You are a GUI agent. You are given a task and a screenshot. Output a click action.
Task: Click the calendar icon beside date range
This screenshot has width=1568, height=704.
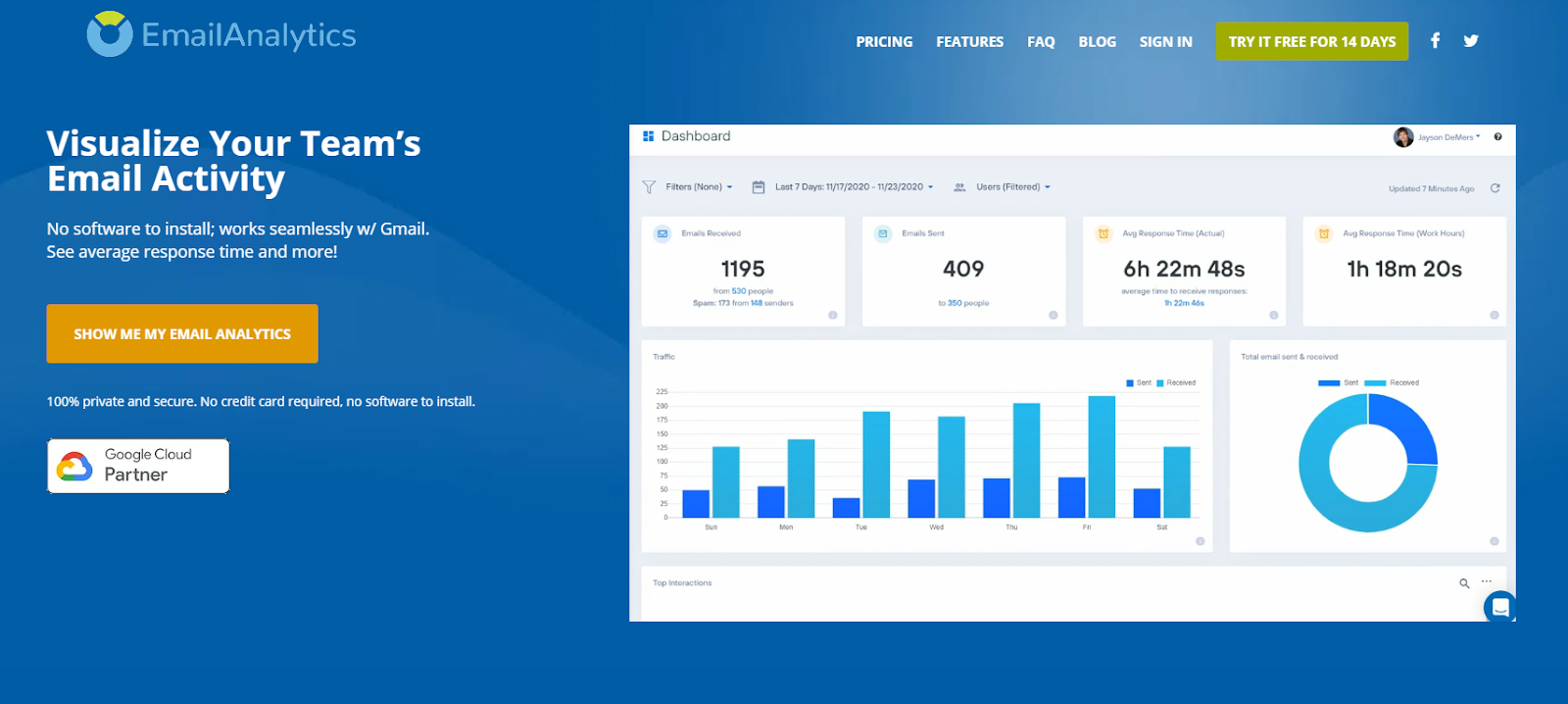coord(759,187)
